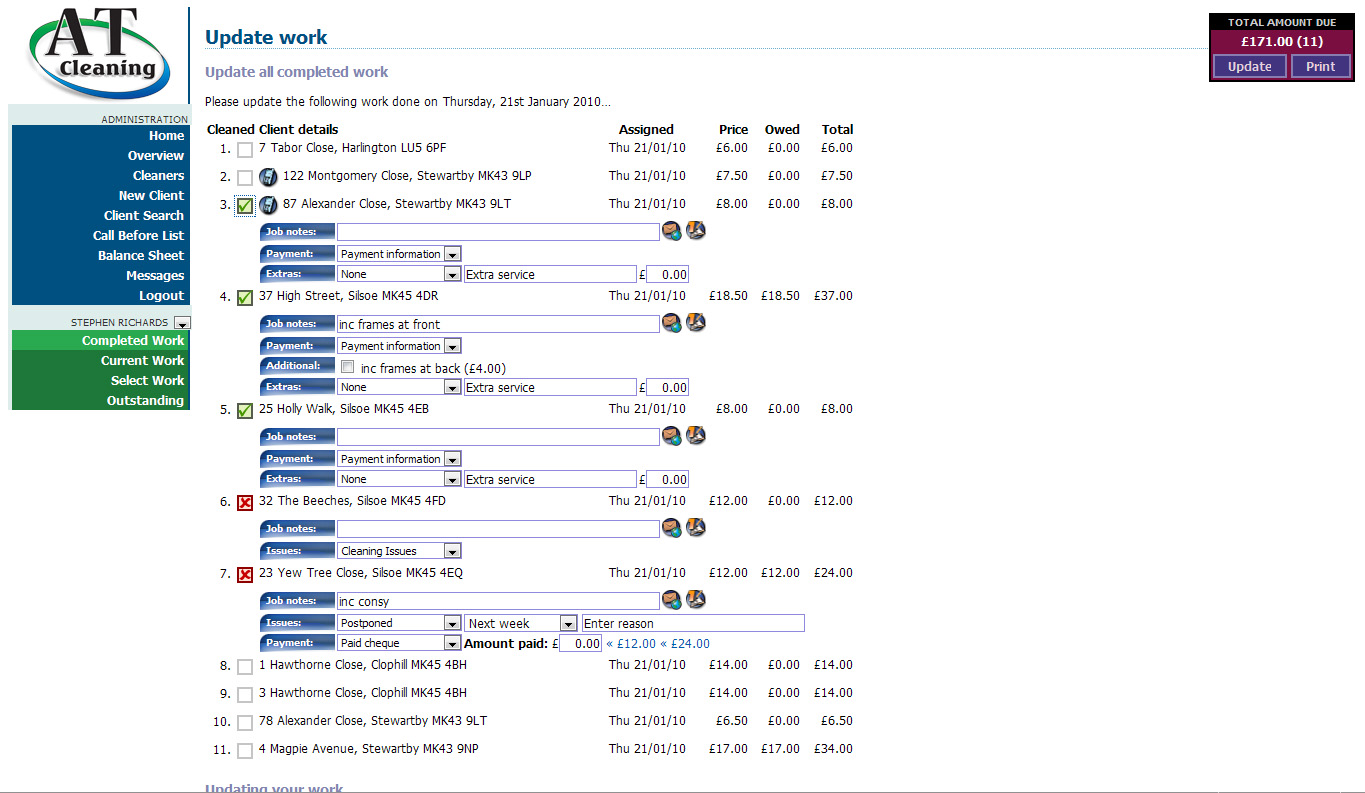The image size is (1365, 793).
Task: Click in the 'Enter reason' text field
Action: click(x=692, y=623)
